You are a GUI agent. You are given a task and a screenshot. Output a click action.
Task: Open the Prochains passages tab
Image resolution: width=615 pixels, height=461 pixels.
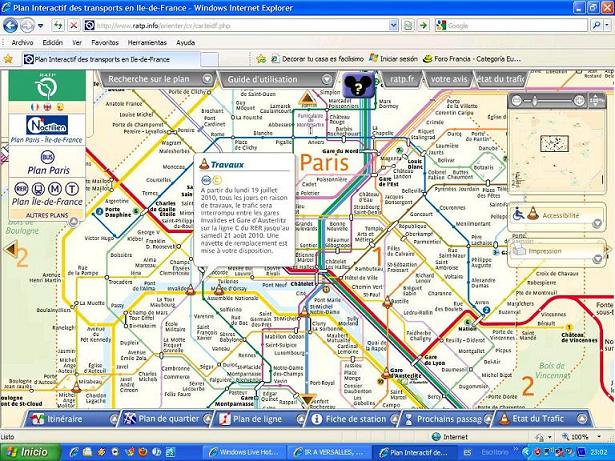coord(447,419)
